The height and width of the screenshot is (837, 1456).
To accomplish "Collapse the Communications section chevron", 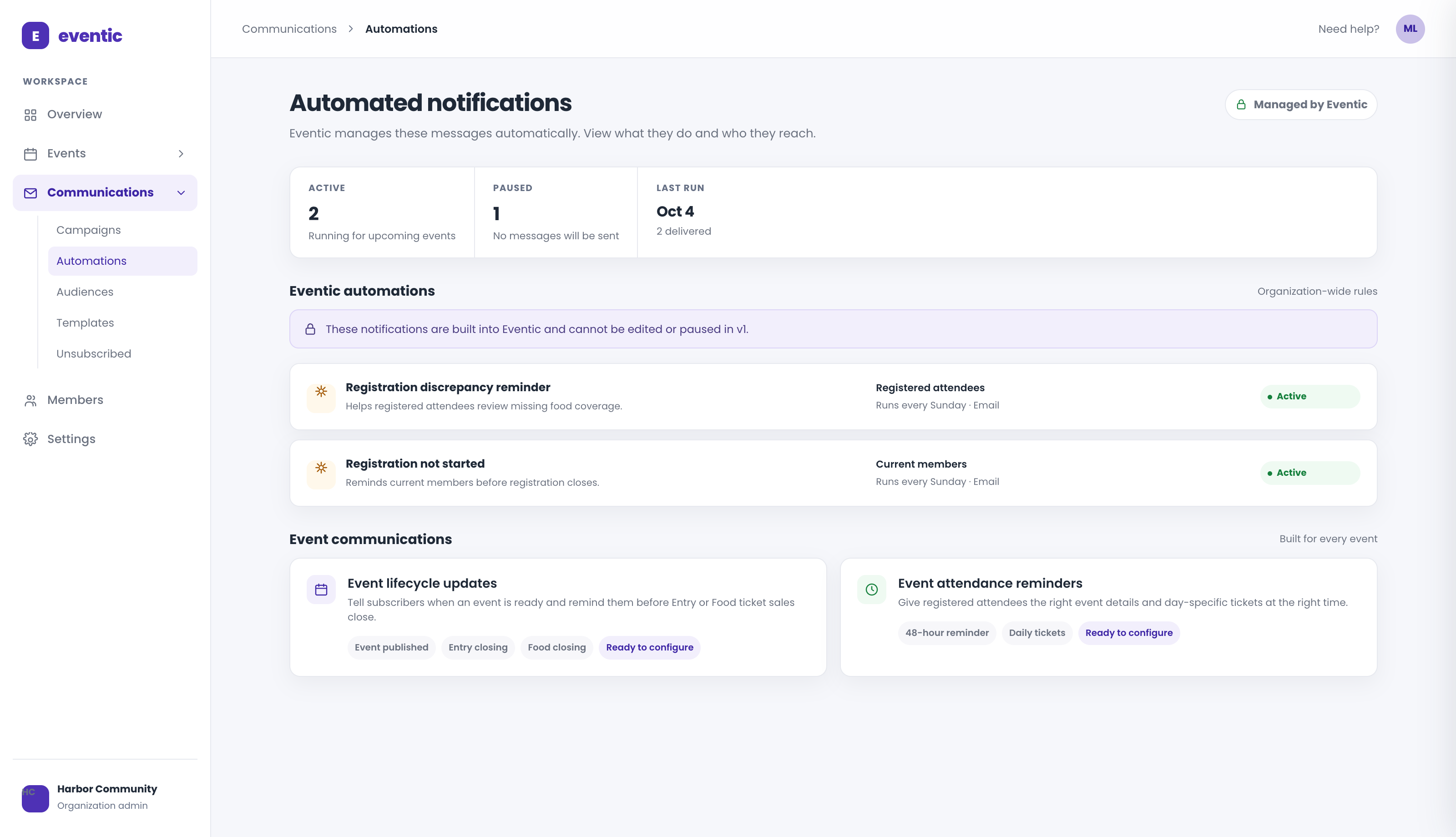I will coord(181,192).
